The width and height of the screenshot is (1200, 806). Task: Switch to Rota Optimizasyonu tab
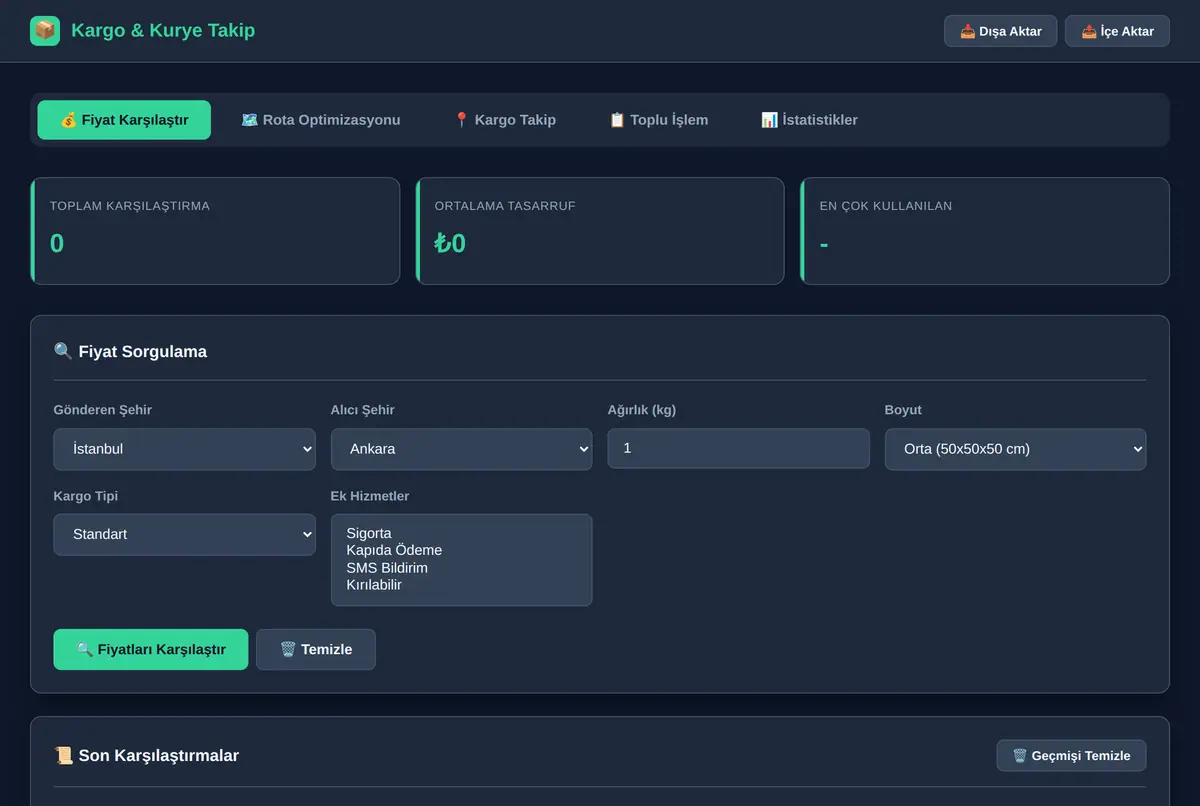320,120
